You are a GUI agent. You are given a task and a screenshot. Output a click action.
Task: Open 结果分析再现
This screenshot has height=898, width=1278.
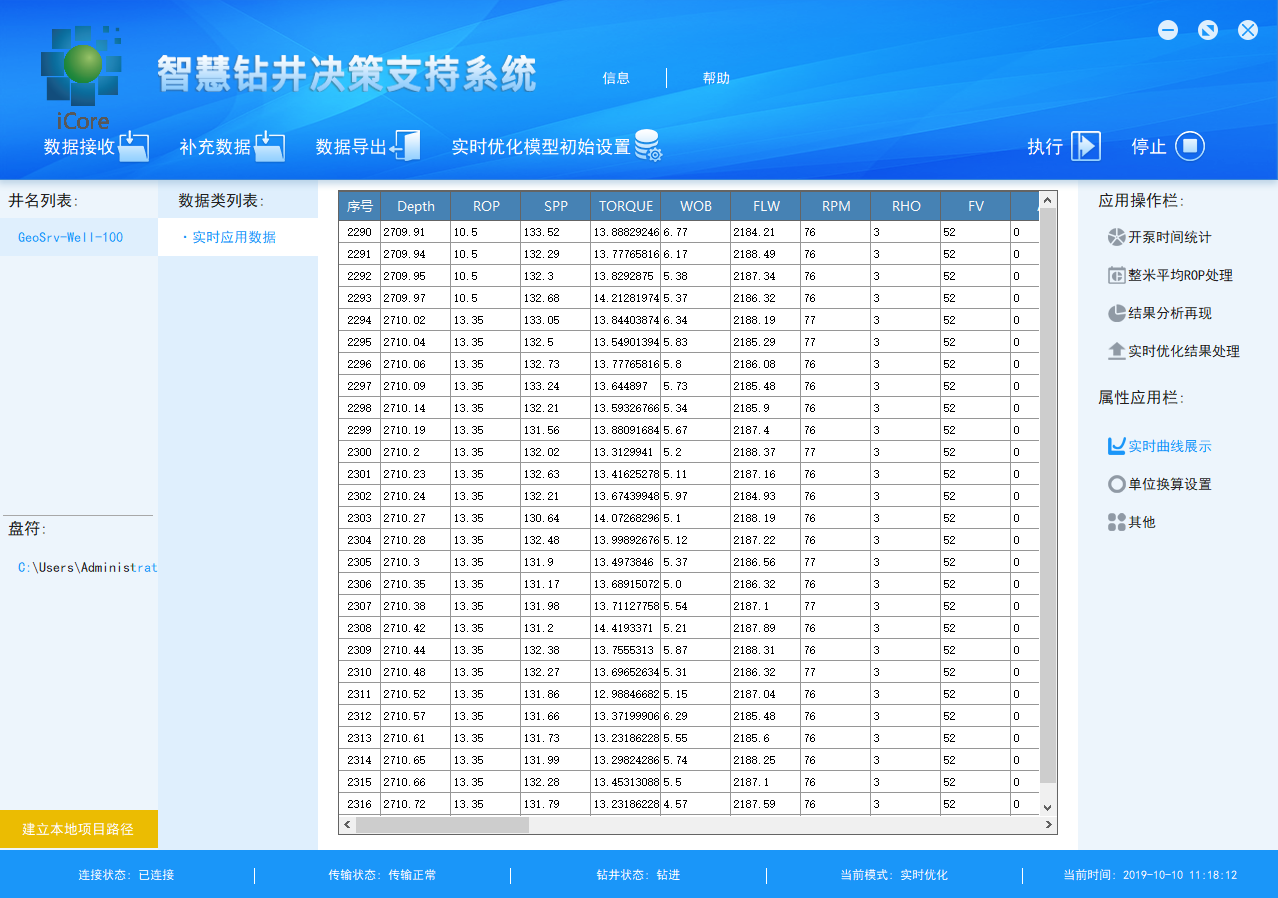(1169, 313)
